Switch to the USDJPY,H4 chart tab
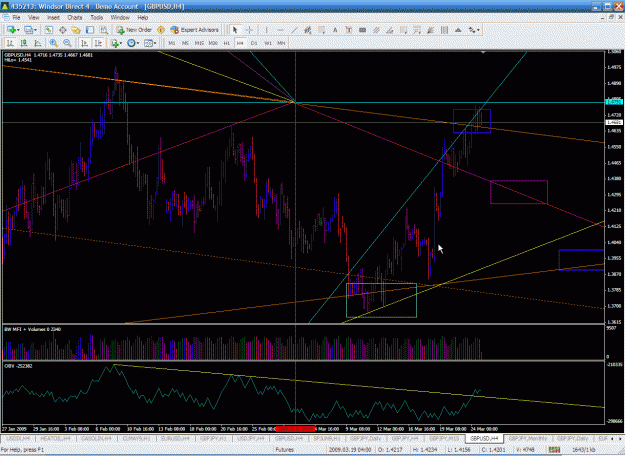Screen dimensions: 625x456 click(x=251, y=438)
